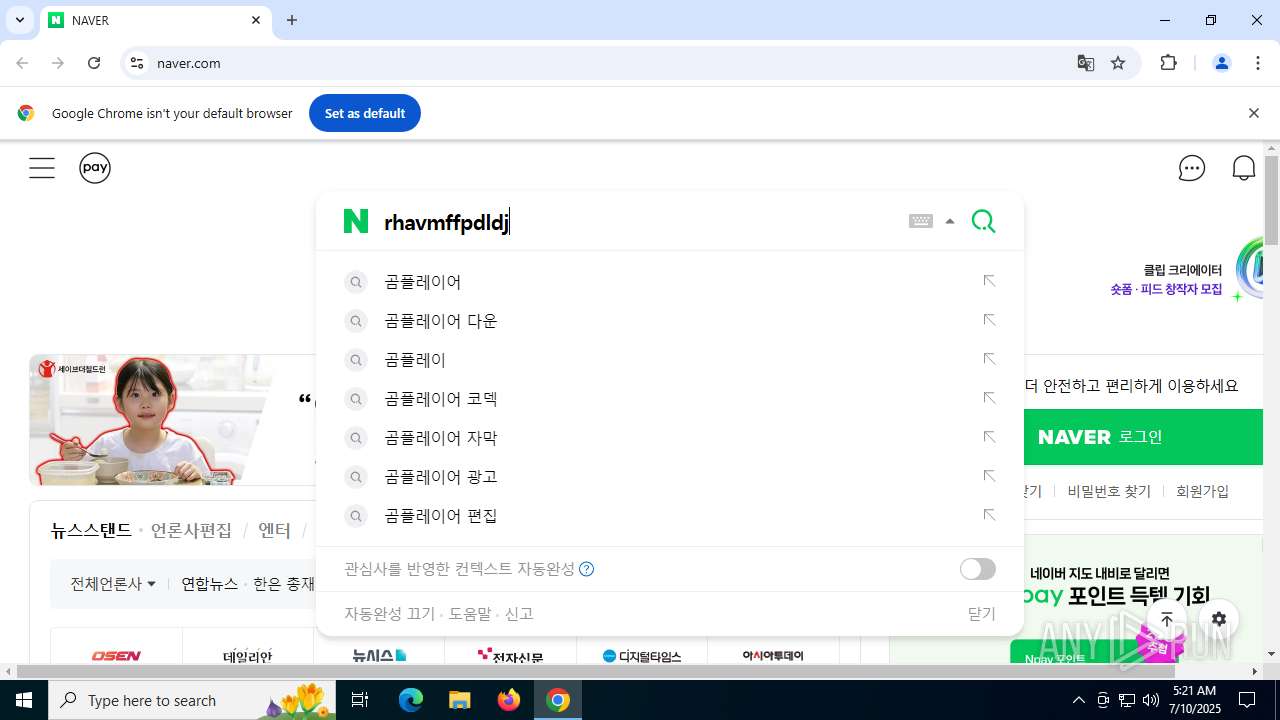Click the scroll-to-top arrow button
Viewport: 1280px width, 720px height.
1167,619
